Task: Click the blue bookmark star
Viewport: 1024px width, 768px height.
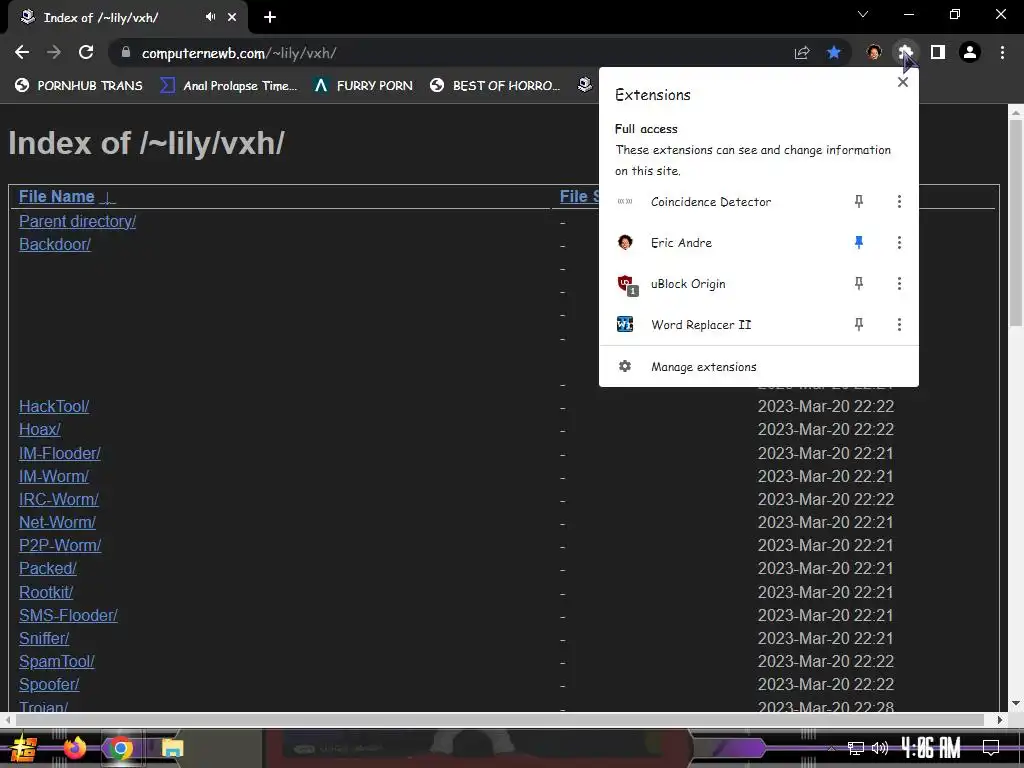Action: pos(834,52)
